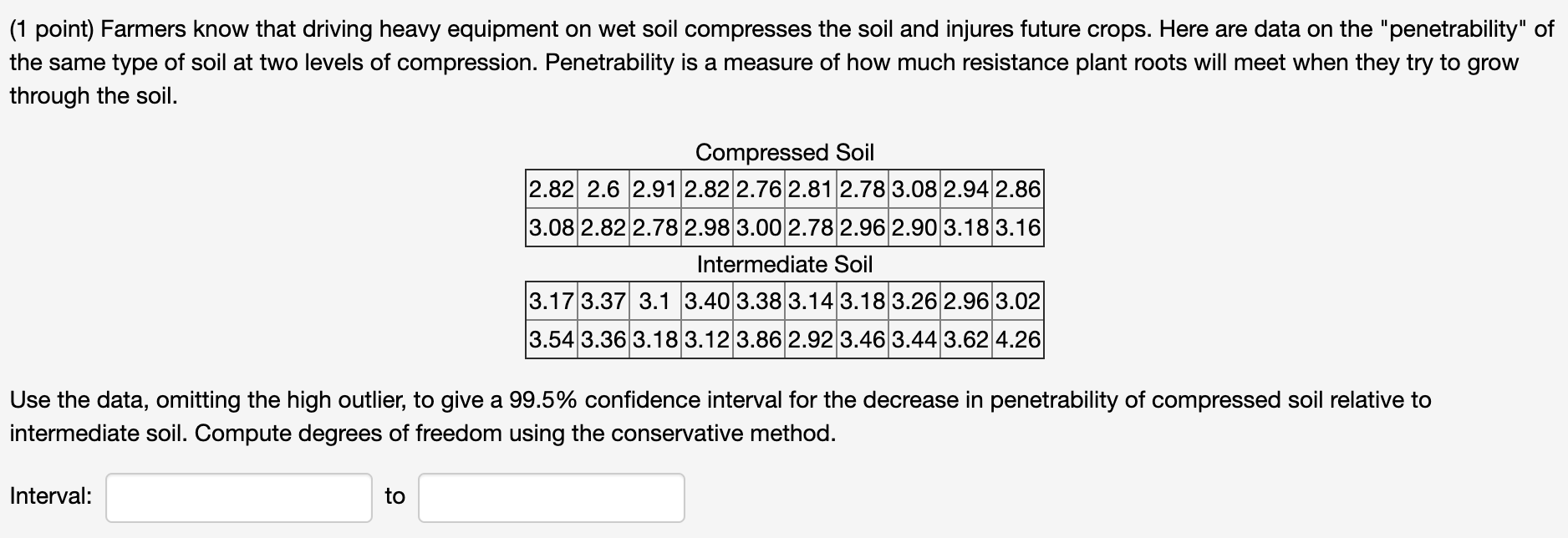Click the 3.00 cell in Compressed Soil table

759,227
